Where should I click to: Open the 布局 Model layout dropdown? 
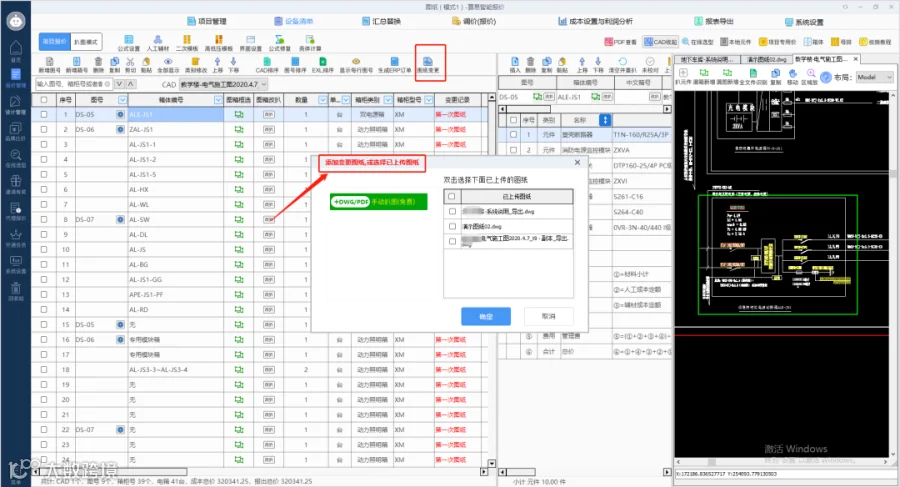point(875,77)
